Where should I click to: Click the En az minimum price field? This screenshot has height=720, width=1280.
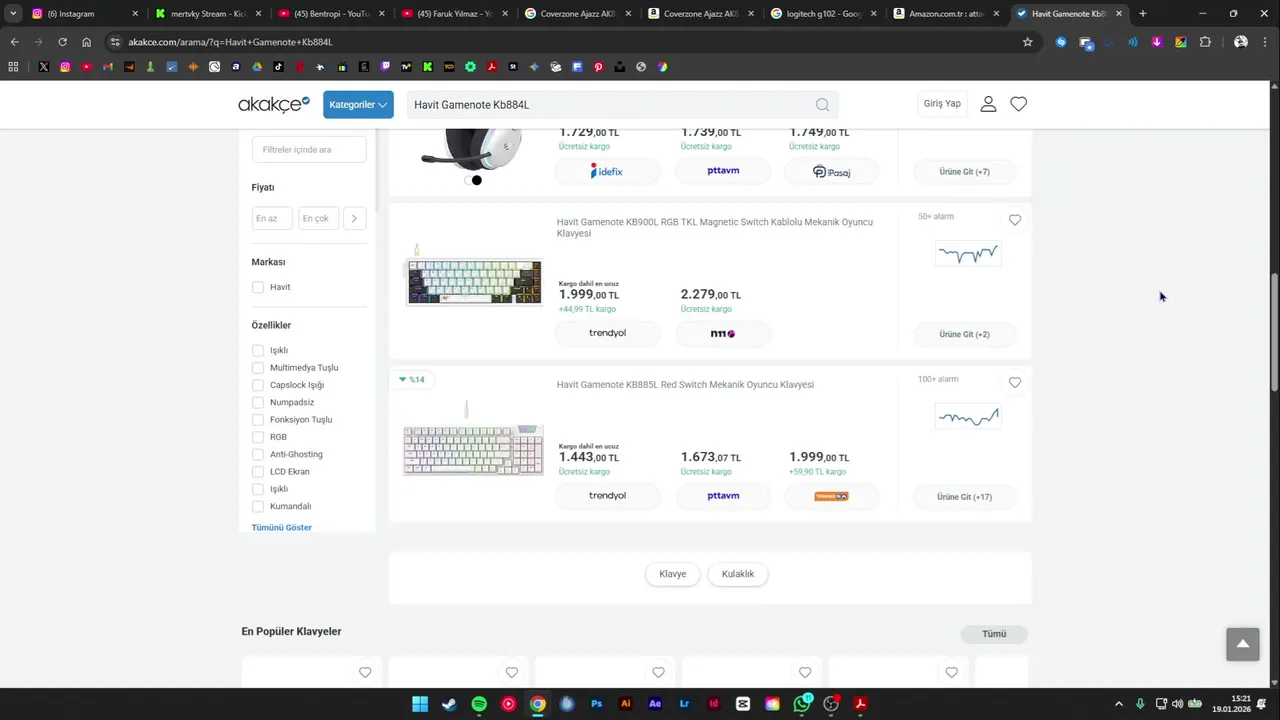pyautogui.click(x=272, y=218)
